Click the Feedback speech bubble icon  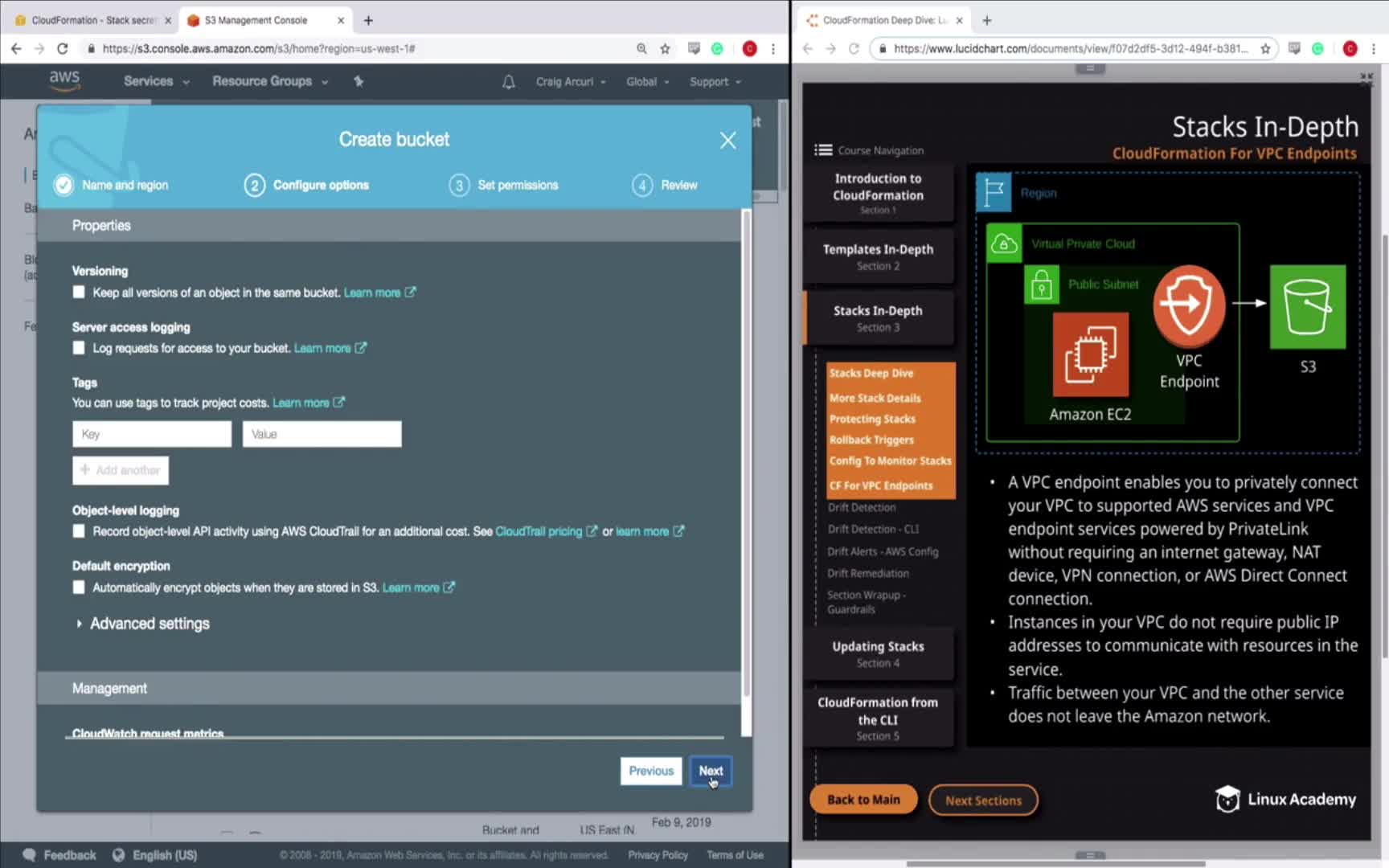tap(30, 855)
